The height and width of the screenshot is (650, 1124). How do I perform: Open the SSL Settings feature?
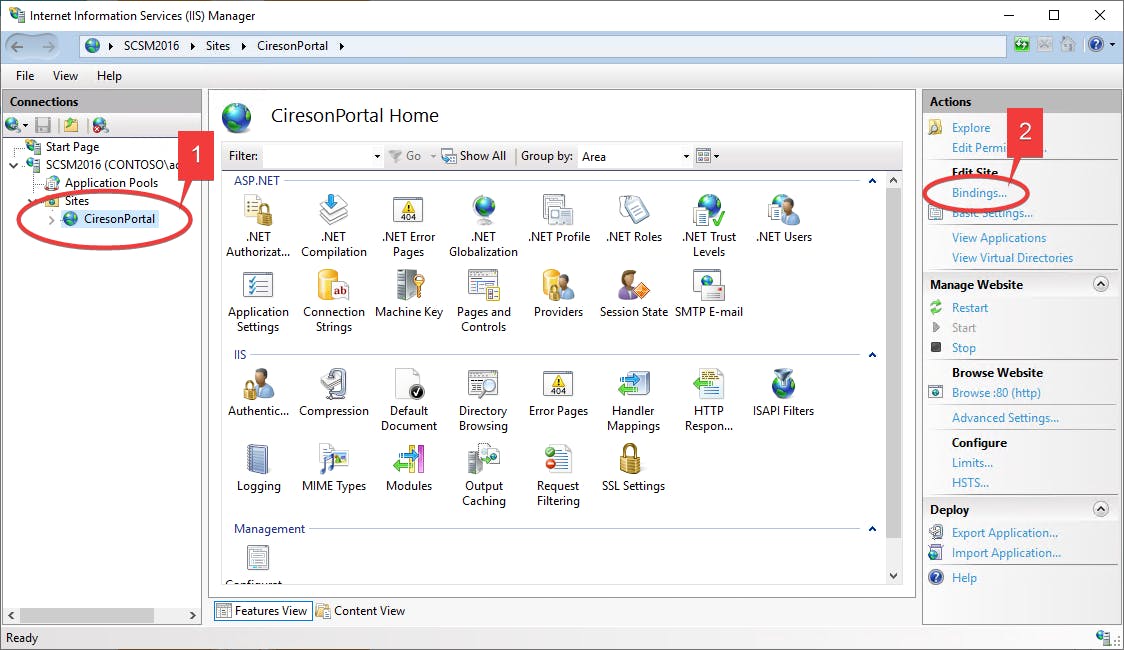pyautogui.click(x=634, y=468)
